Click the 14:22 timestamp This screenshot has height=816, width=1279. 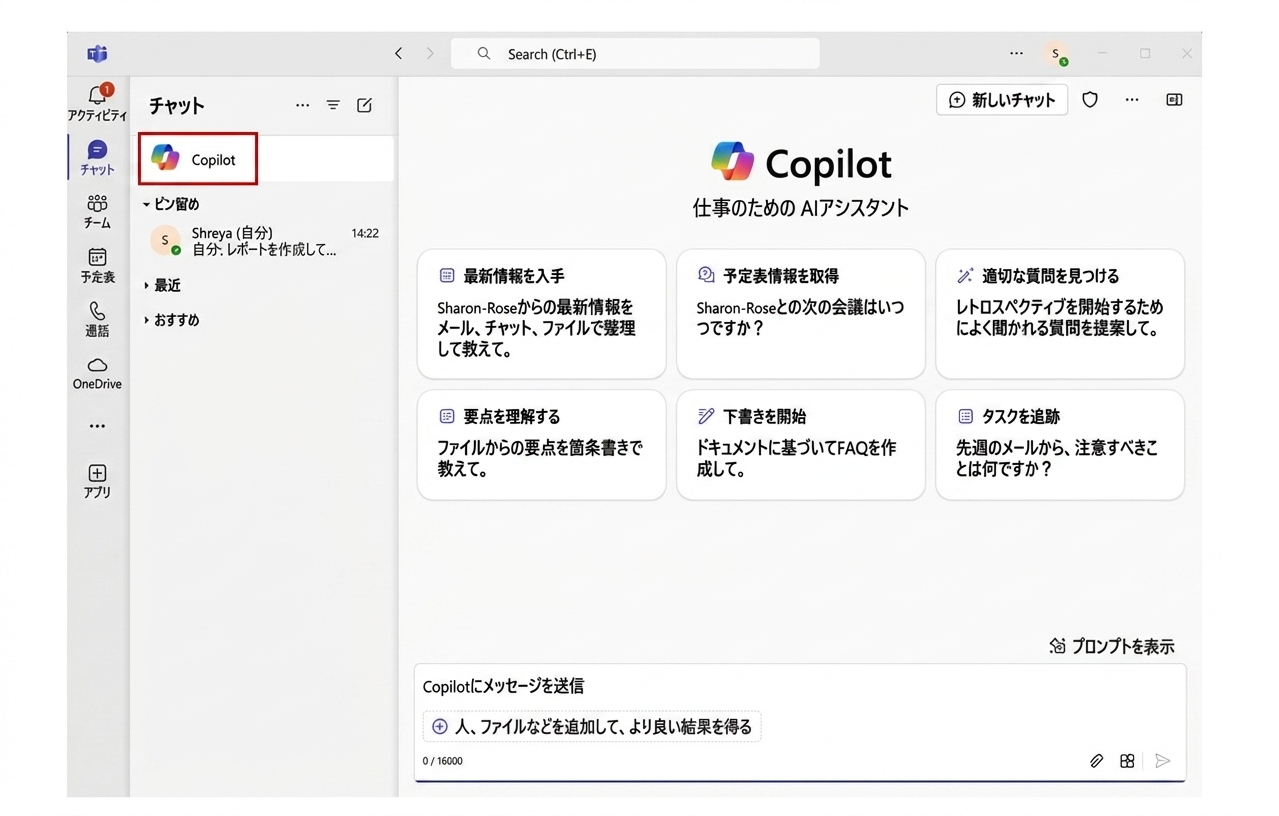click(x=365, y=233)
